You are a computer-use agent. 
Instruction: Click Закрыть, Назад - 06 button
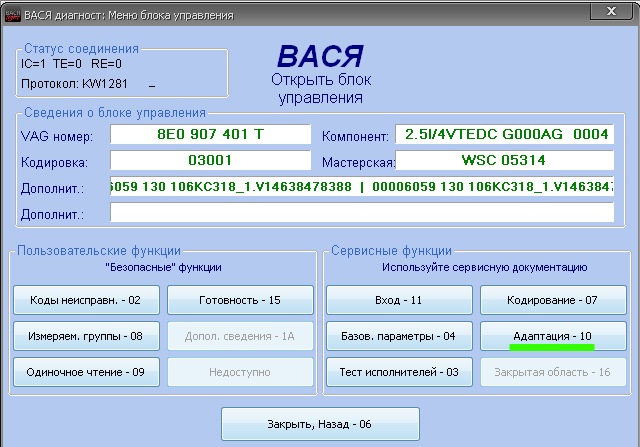pyautogui.click(x=320, y=424)
